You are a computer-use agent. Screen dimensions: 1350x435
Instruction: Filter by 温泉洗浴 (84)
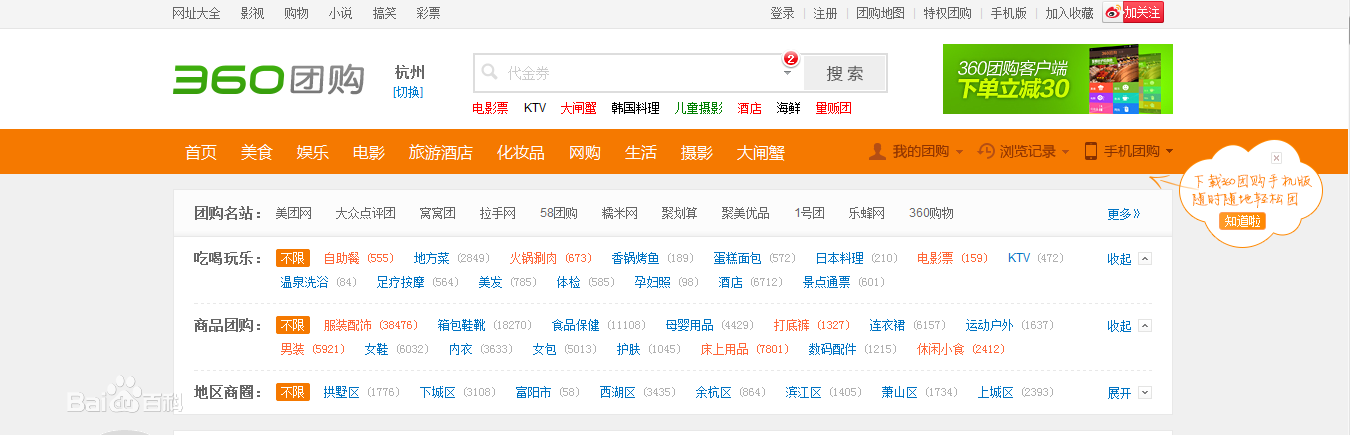pyautogui.click(x=318, y=282)
